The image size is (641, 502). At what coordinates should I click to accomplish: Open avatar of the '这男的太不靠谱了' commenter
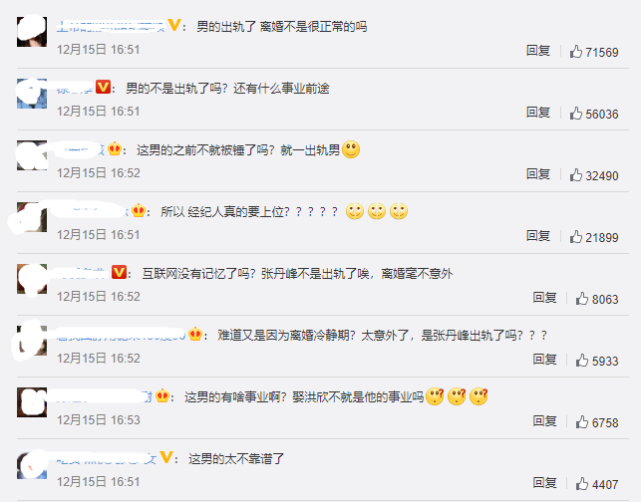pyautogui.click(x=32, y=464)
